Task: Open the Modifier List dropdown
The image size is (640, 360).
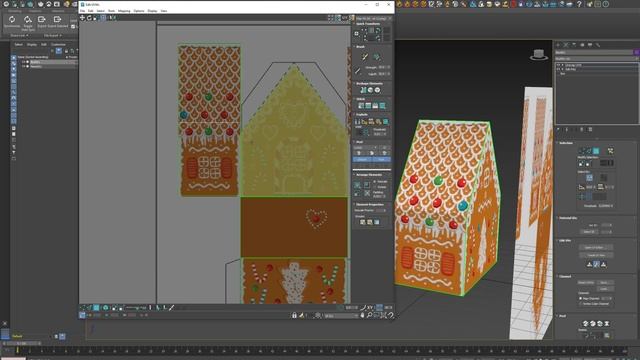Action: (x=596, y=59)
